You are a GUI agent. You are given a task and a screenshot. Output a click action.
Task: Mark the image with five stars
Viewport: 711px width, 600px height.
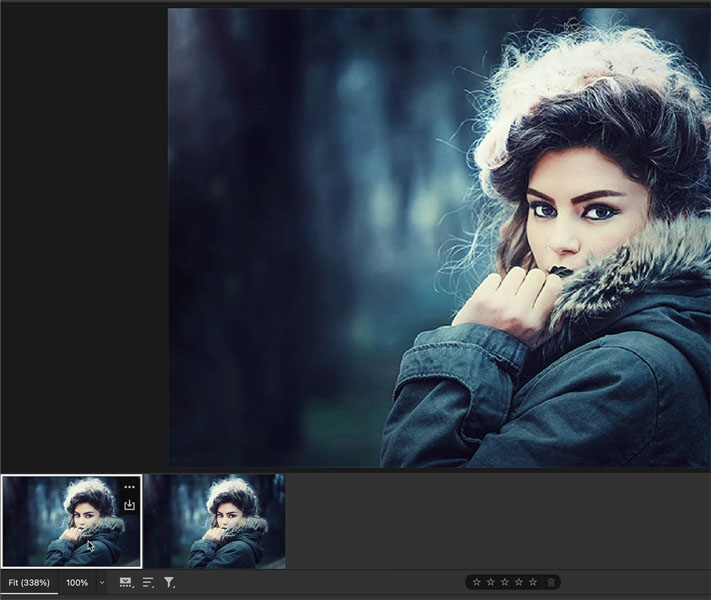coord(532,582)
